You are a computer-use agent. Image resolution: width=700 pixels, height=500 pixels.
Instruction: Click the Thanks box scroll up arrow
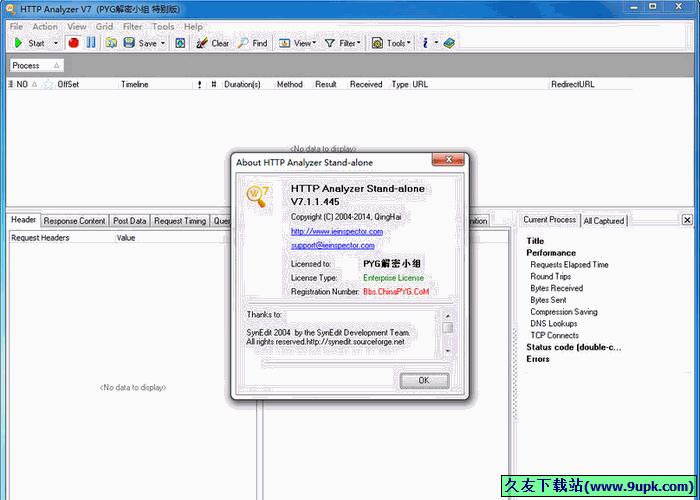click(x=447, y=316)
